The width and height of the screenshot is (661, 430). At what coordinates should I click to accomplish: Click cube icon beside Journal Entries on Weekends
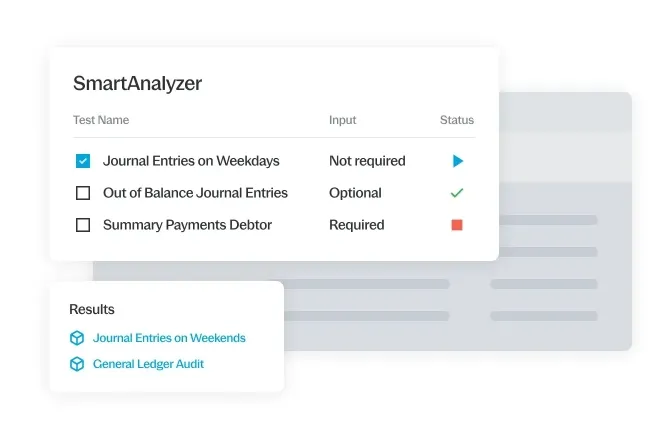click(77, 338)
